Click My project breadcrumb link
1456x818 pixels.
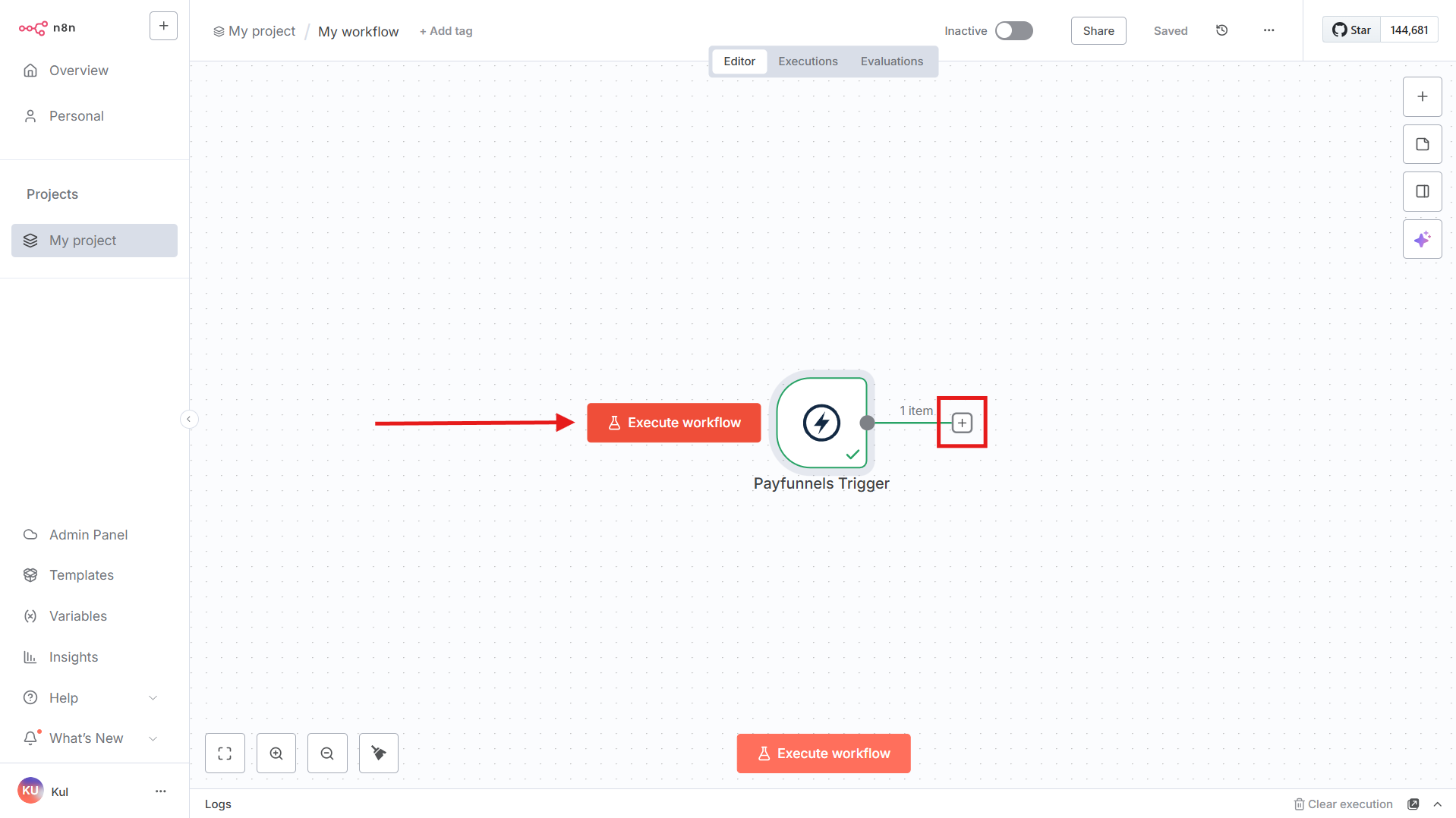click(x=254, y=31)
